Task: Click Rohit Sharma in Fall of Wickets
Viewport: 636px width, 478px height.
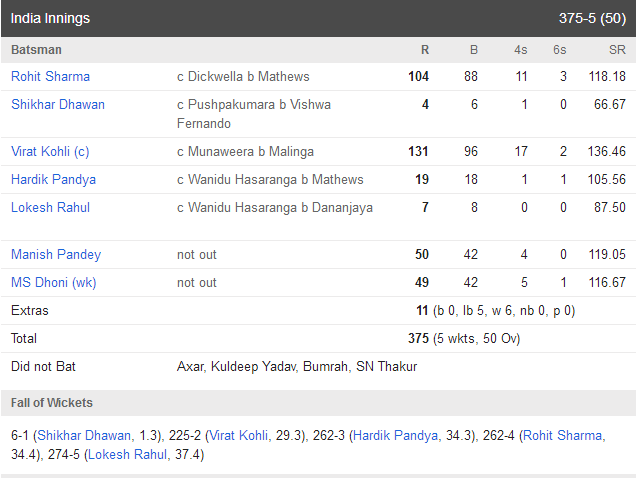Action: (x=563, y=435)
